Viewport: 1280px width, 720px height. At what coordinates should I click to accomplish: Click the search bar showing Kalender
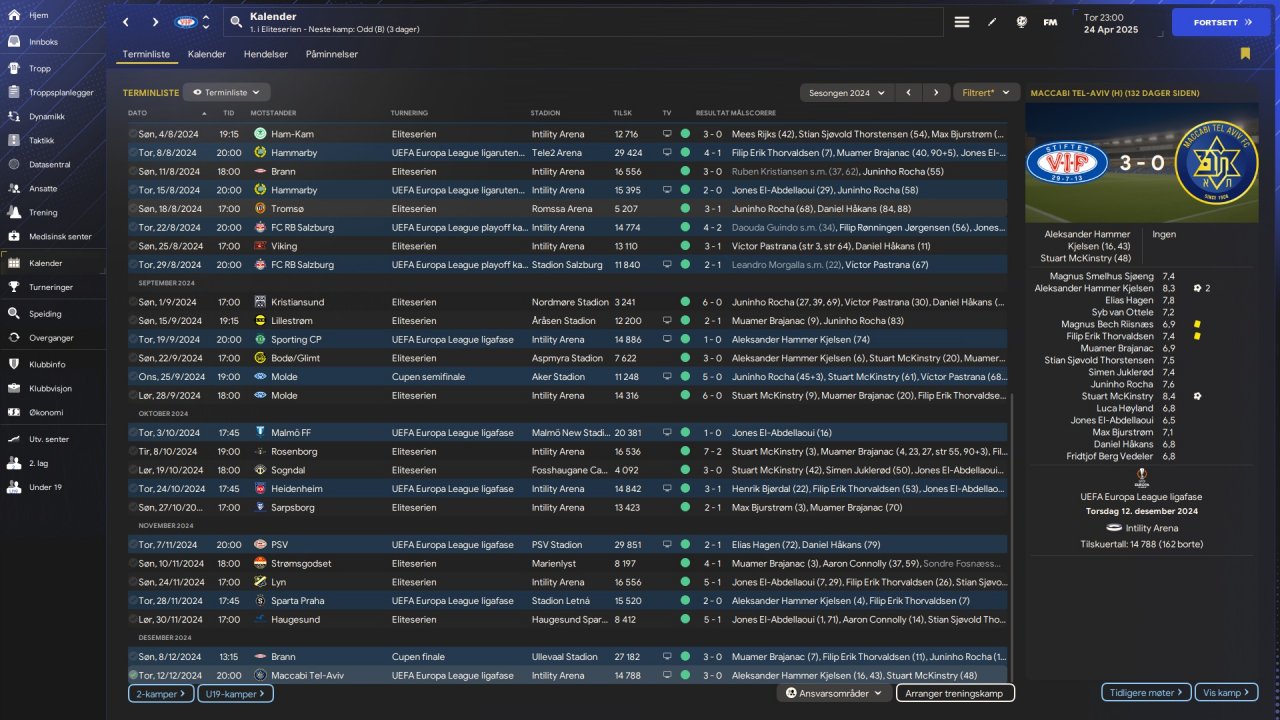(x=583, y=22)
